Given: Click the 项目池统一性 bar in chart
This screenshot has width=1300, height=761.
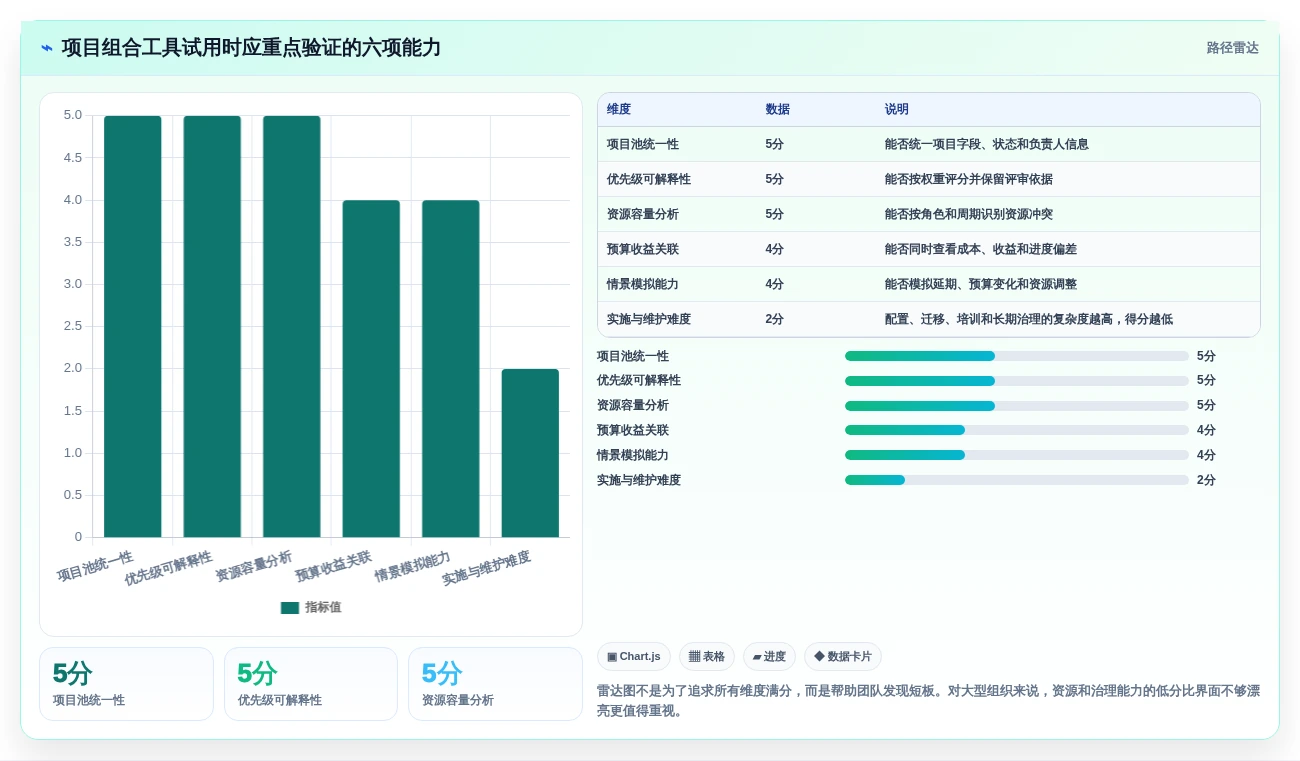Looking at the screenshot, I should click(x=133, y=327).
